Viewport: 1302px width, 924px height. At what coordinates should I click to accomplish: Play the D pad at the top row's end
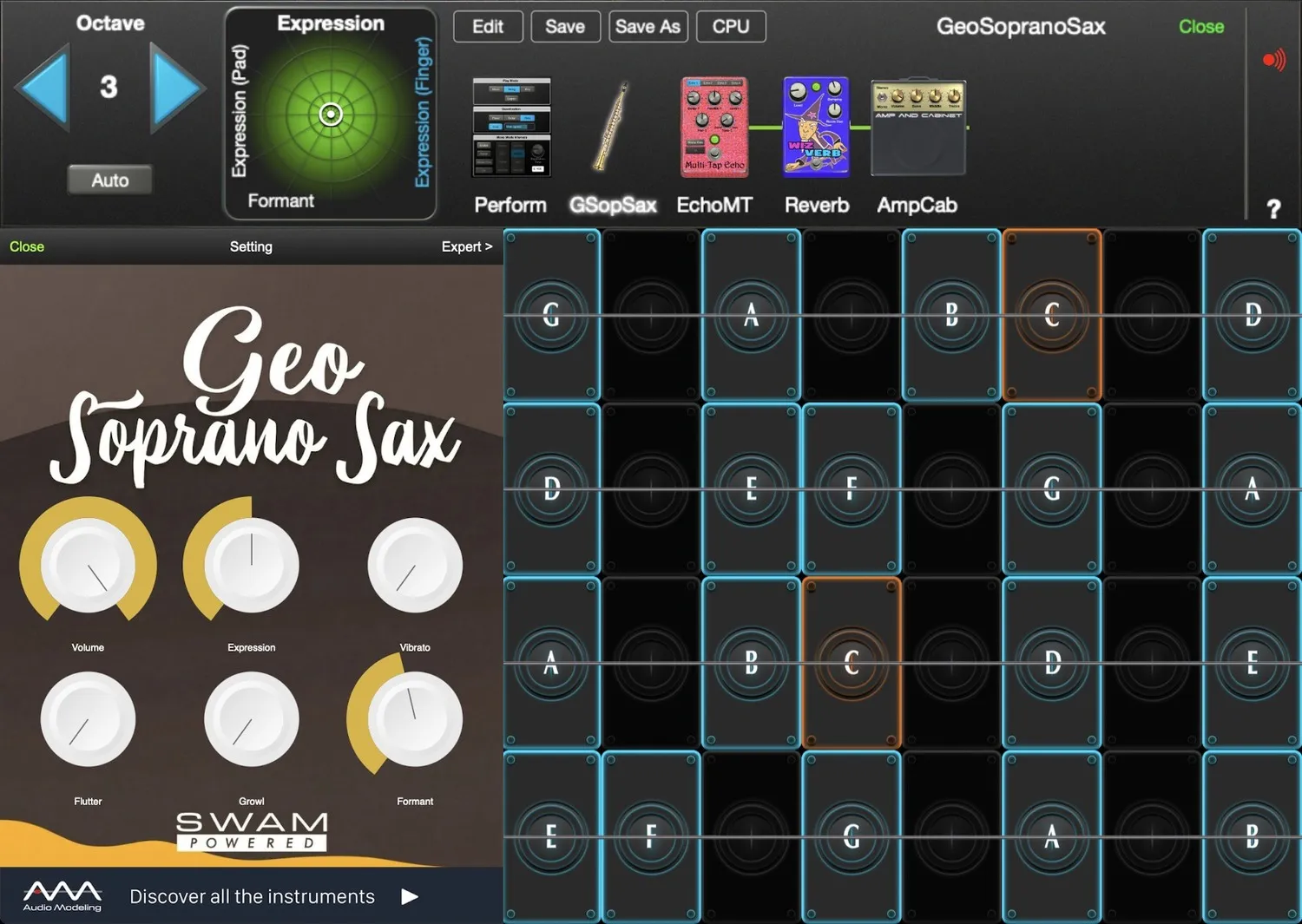point(1253,315)
